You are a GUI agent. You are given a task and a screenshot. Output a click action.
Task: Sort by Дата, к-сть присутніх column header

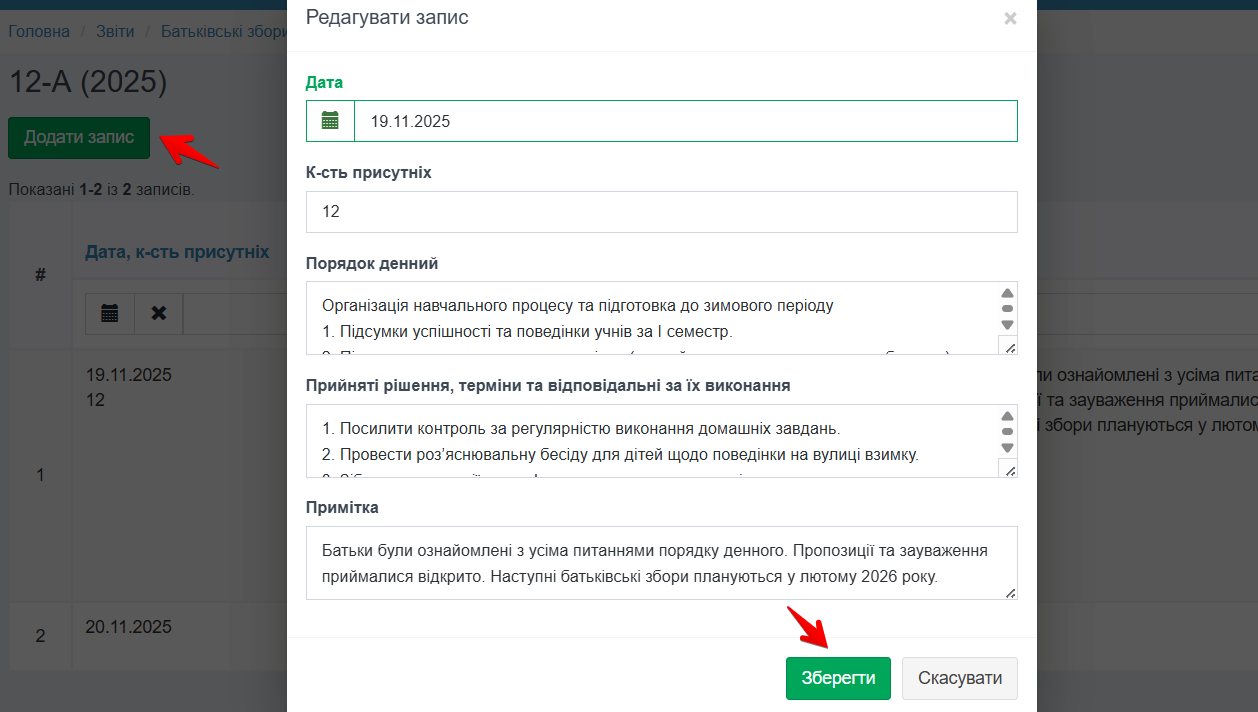(x=177, y=252)
